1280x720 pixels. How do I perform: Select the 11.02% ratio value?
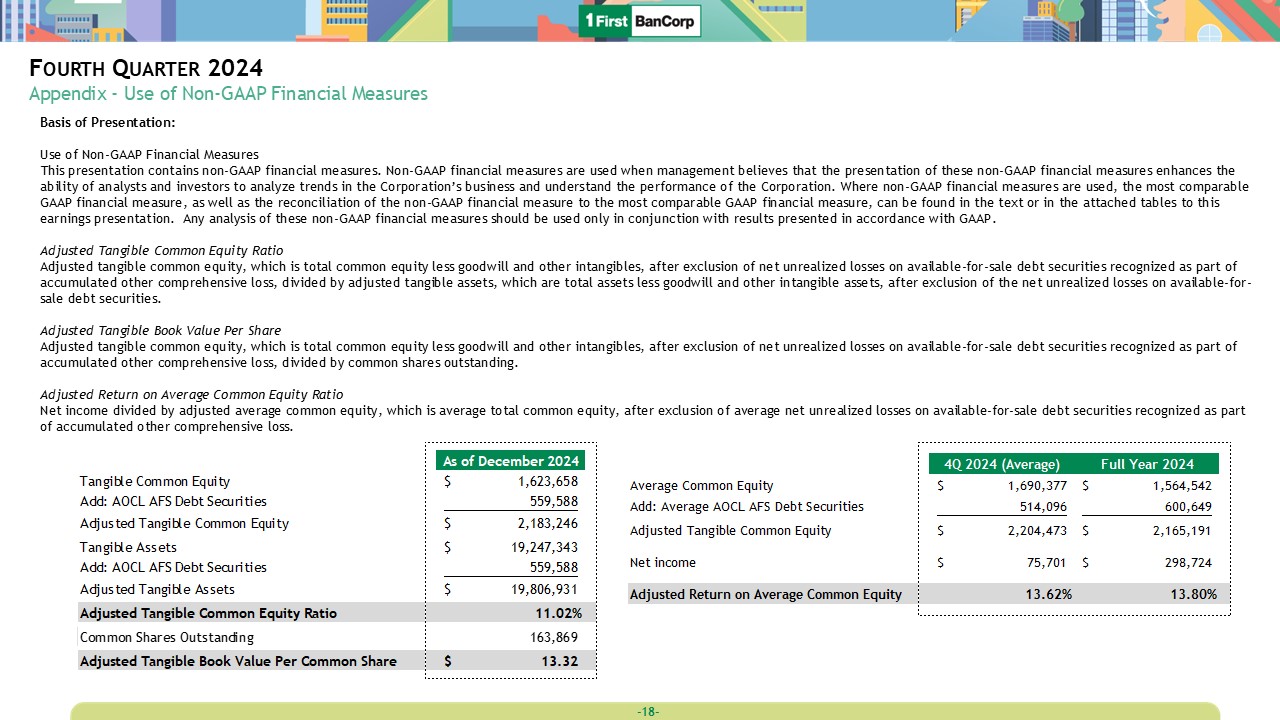pyautogui.click(x=558, y=613)
